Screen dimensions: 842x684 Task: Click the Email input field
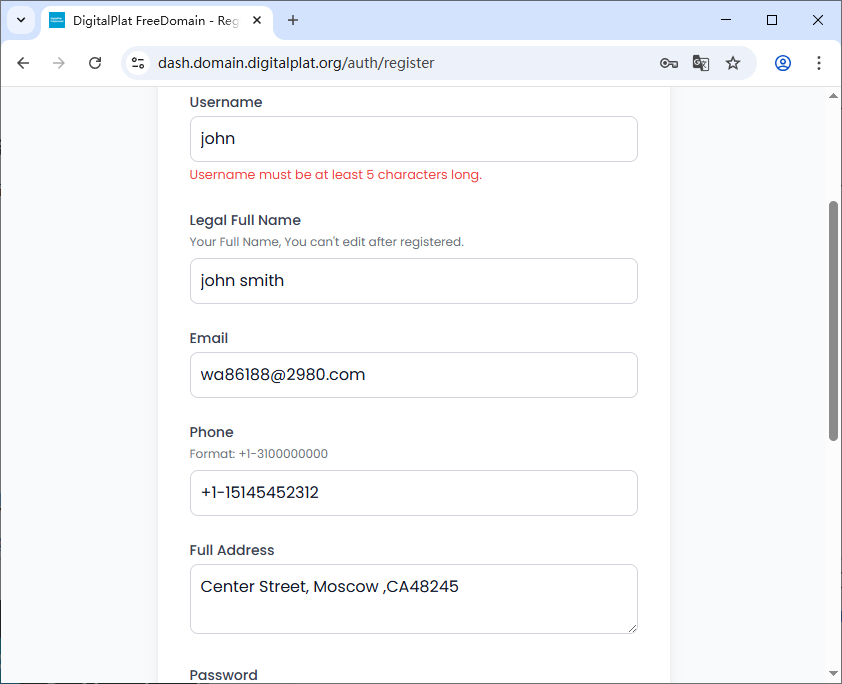pos(413,375)
